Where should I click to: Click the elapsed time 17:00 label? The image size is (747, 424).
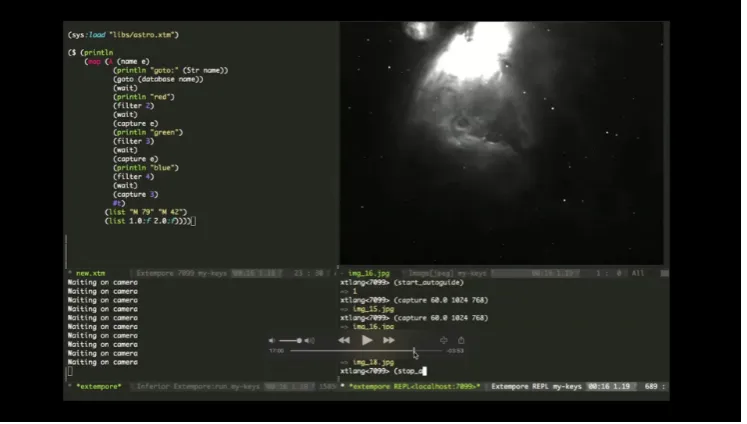(279, 353)
